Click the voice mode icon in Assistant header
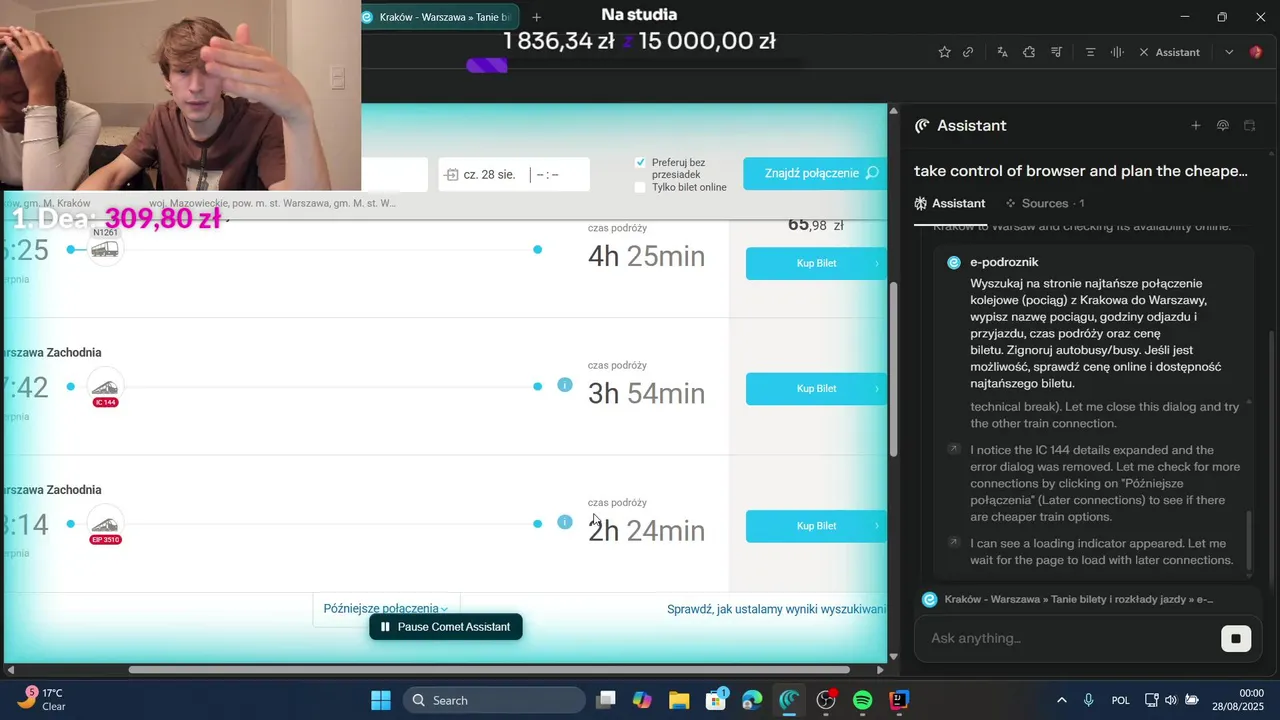This screenshot has width=1280, height=720. click(x=1222, y=126)
